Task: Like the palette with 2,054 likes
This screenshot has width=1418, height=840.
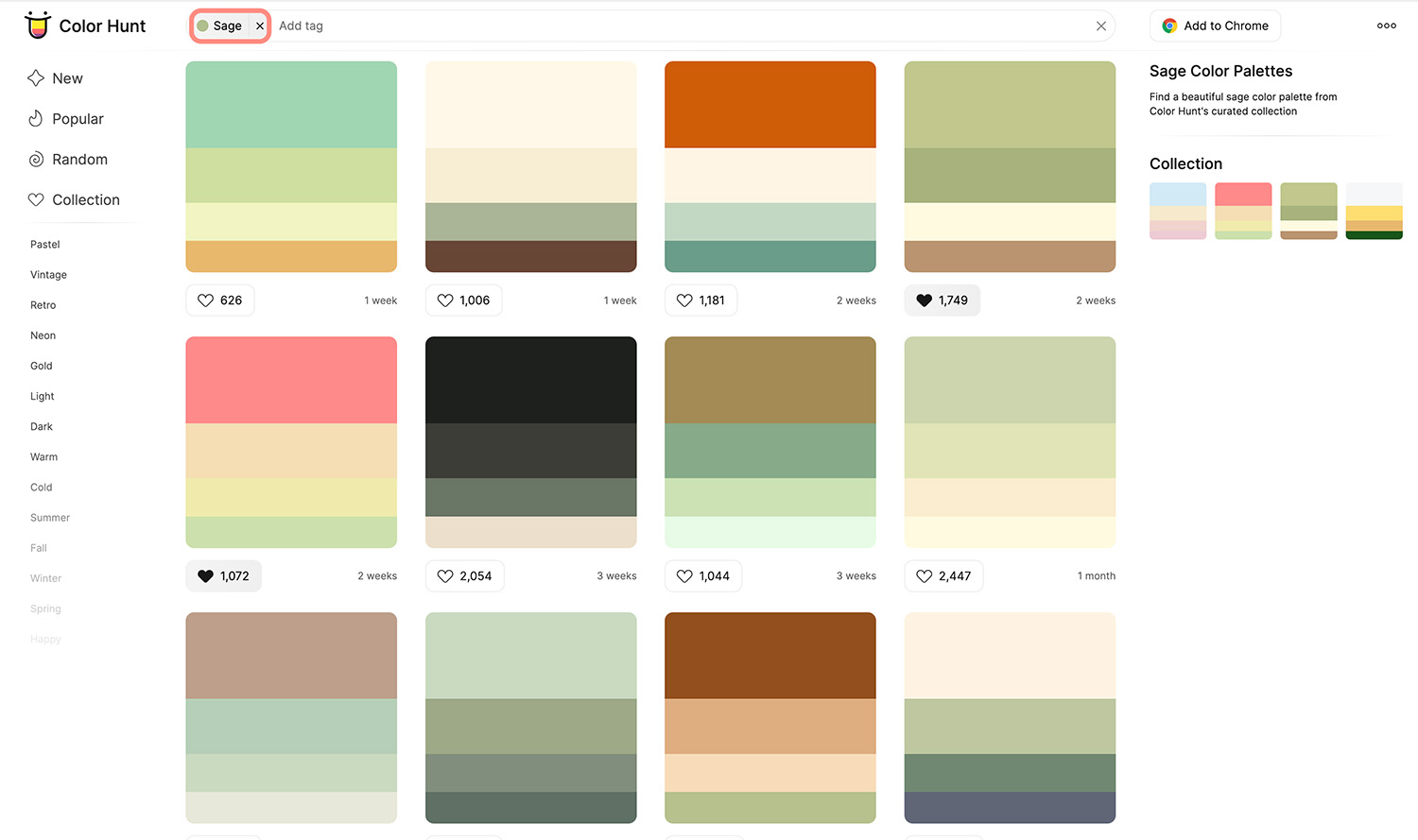Action: coord(465,576)
